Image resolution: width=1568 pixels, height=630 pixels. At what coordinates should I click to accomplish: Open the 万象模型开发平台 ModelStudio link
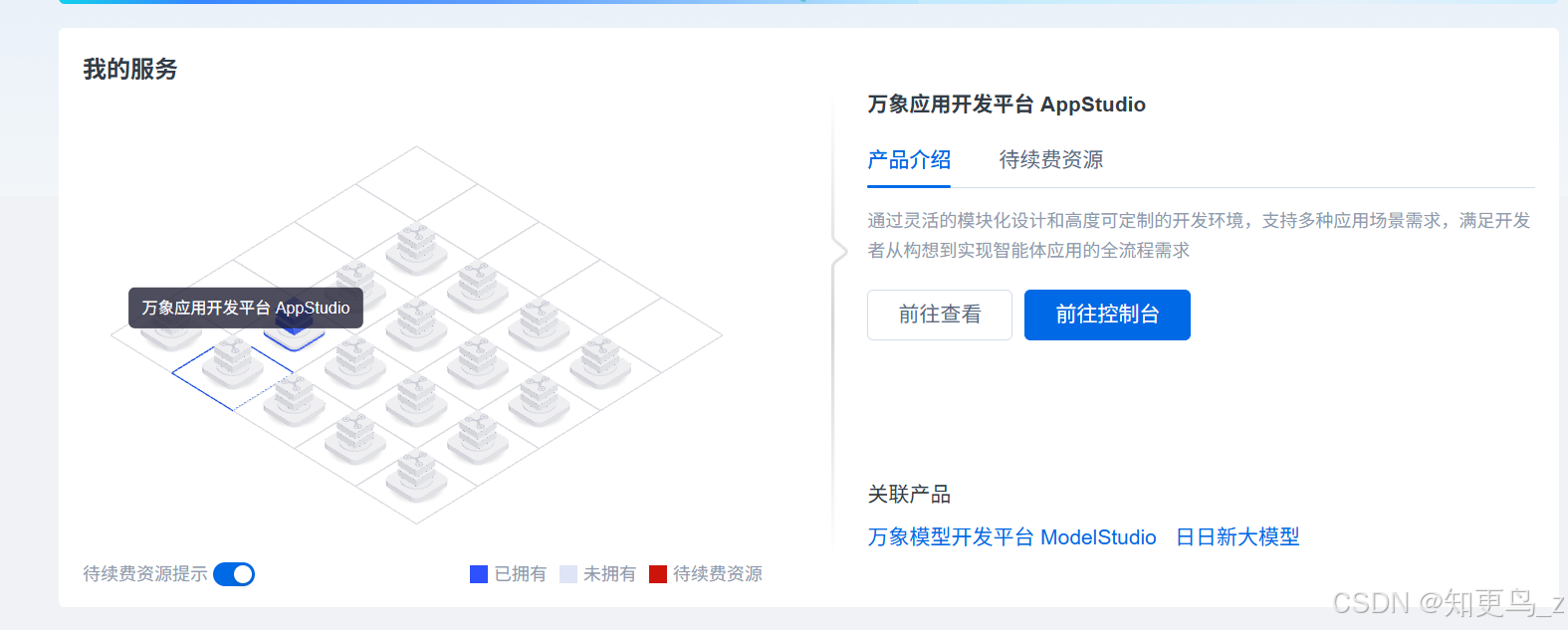pos(1011,537)
